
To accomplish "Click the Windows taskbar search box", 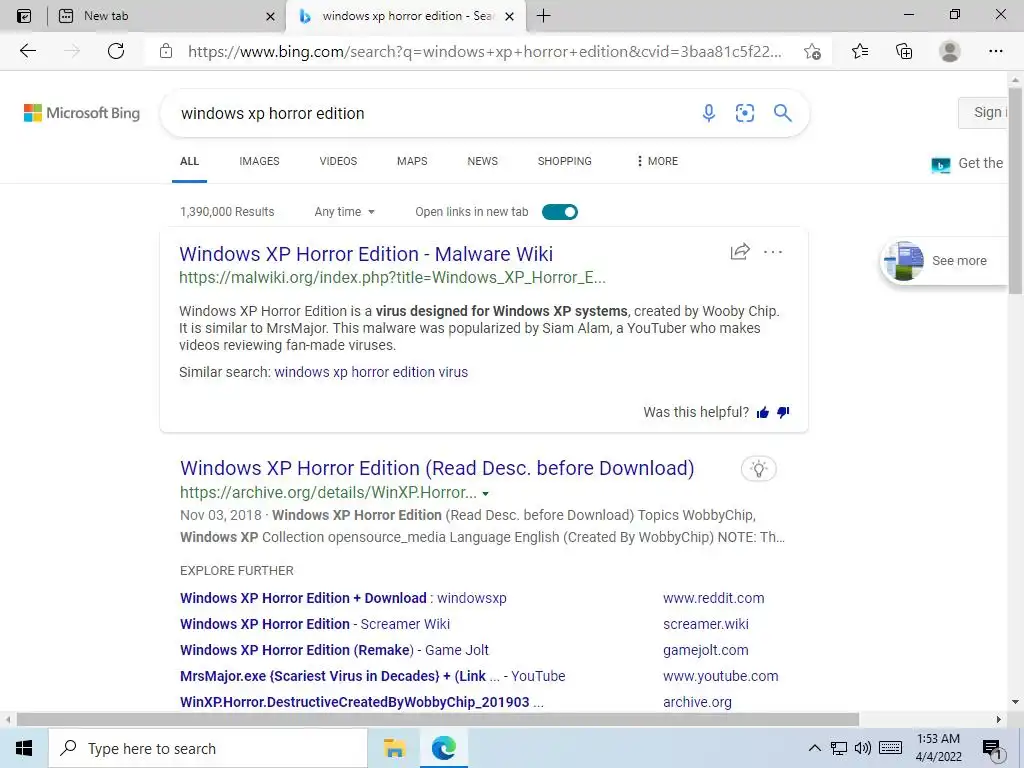I will tap(208, 748).
